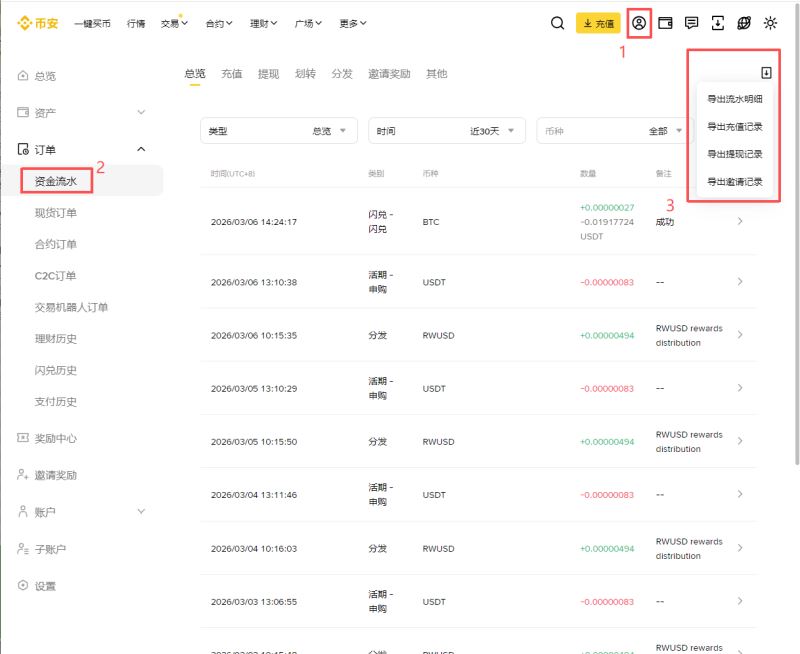Viewport: 800px width, 654px height.
Task: Click the download icon in top bar
Action: (x=717, y=22)
